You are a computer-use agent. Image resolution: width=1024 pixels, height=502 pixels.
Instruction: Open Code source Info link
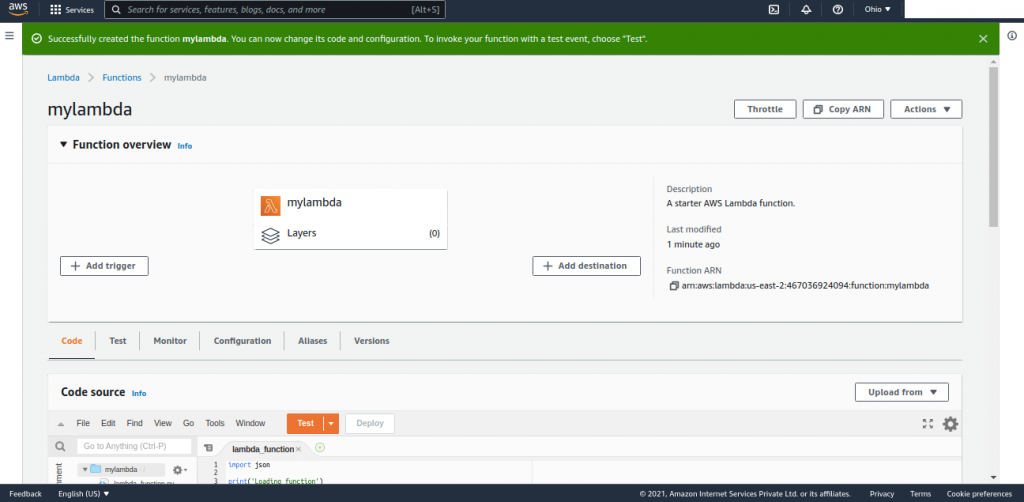[x=139, y=394]
